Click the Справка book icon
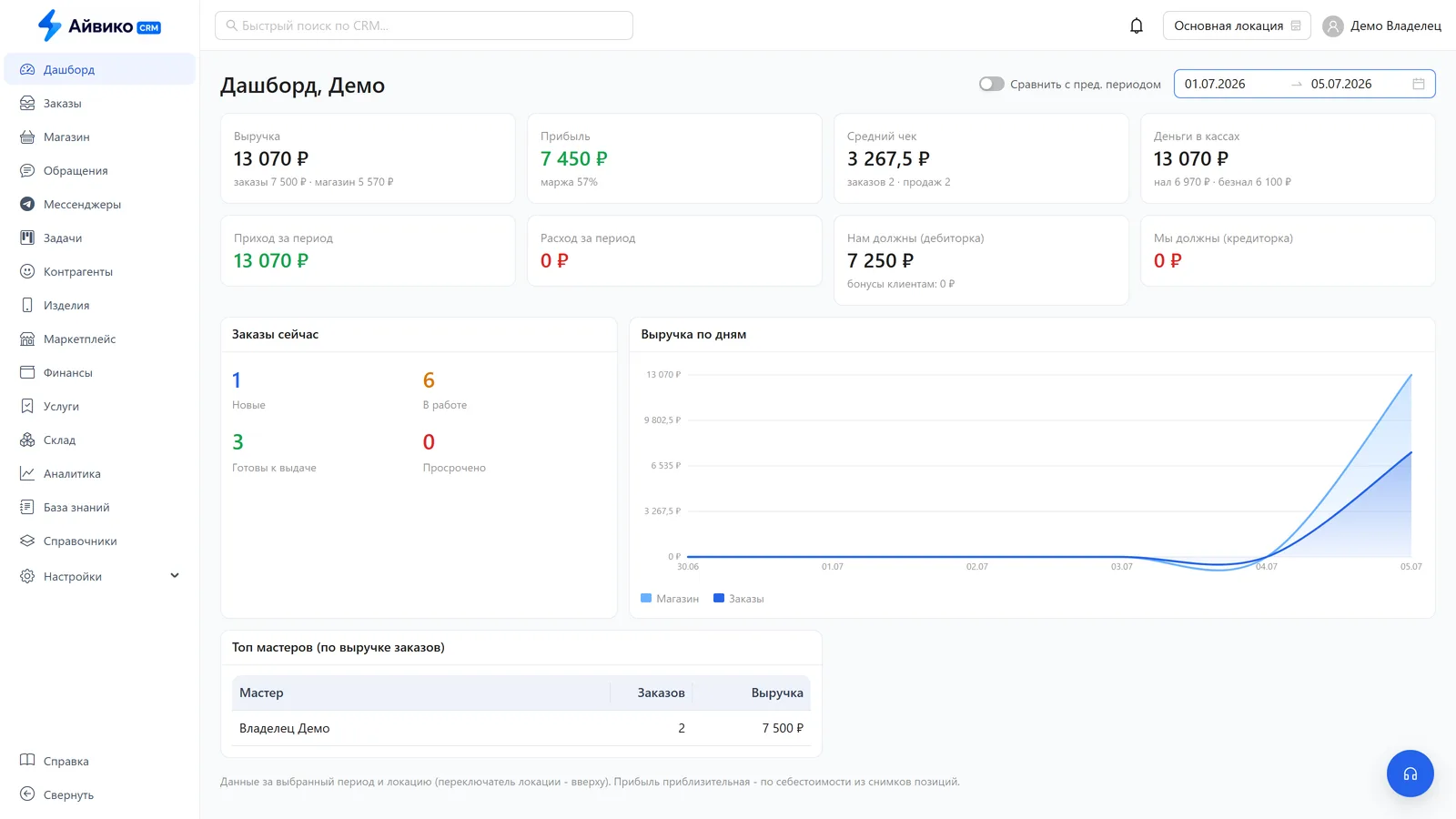 click(x=27, y=760)
